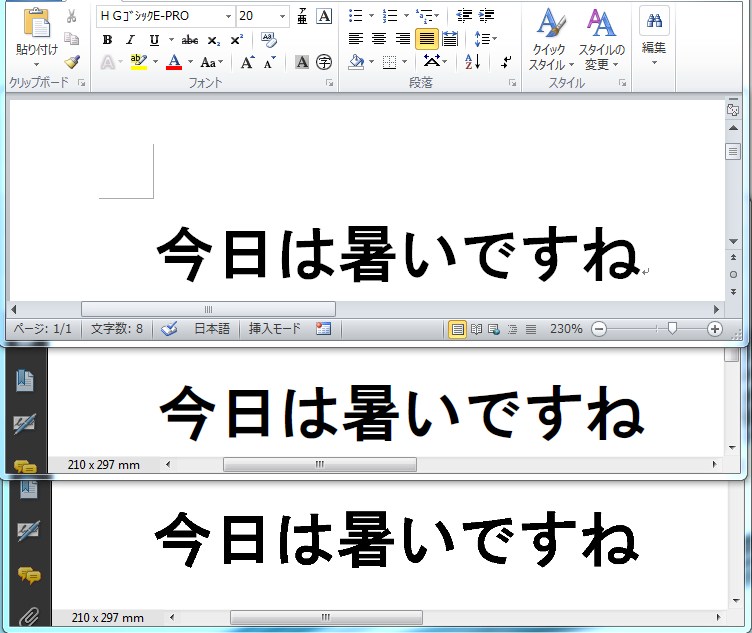Click the 挿入モード insert mode button
Viewport: 752px width, 633px height.
click(x=274, y=328)
